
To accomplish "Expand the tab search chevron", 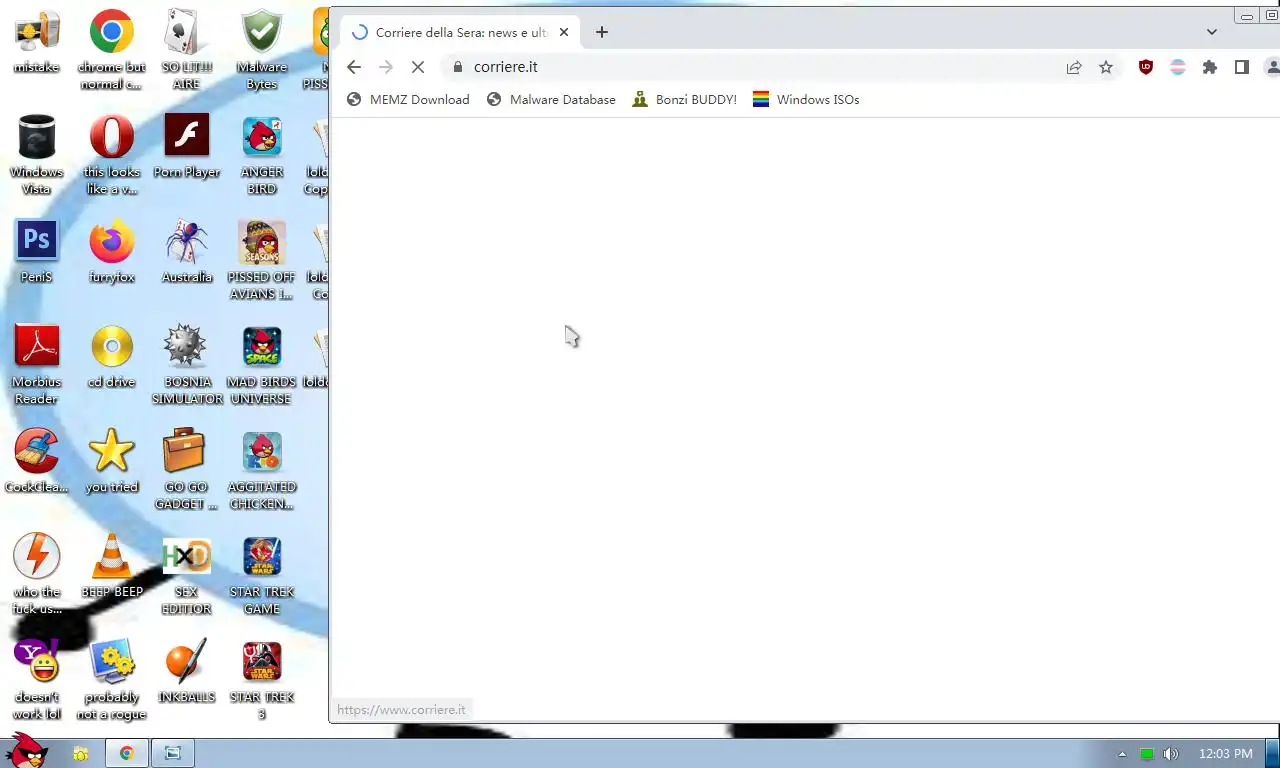I will coord(1212,32).
